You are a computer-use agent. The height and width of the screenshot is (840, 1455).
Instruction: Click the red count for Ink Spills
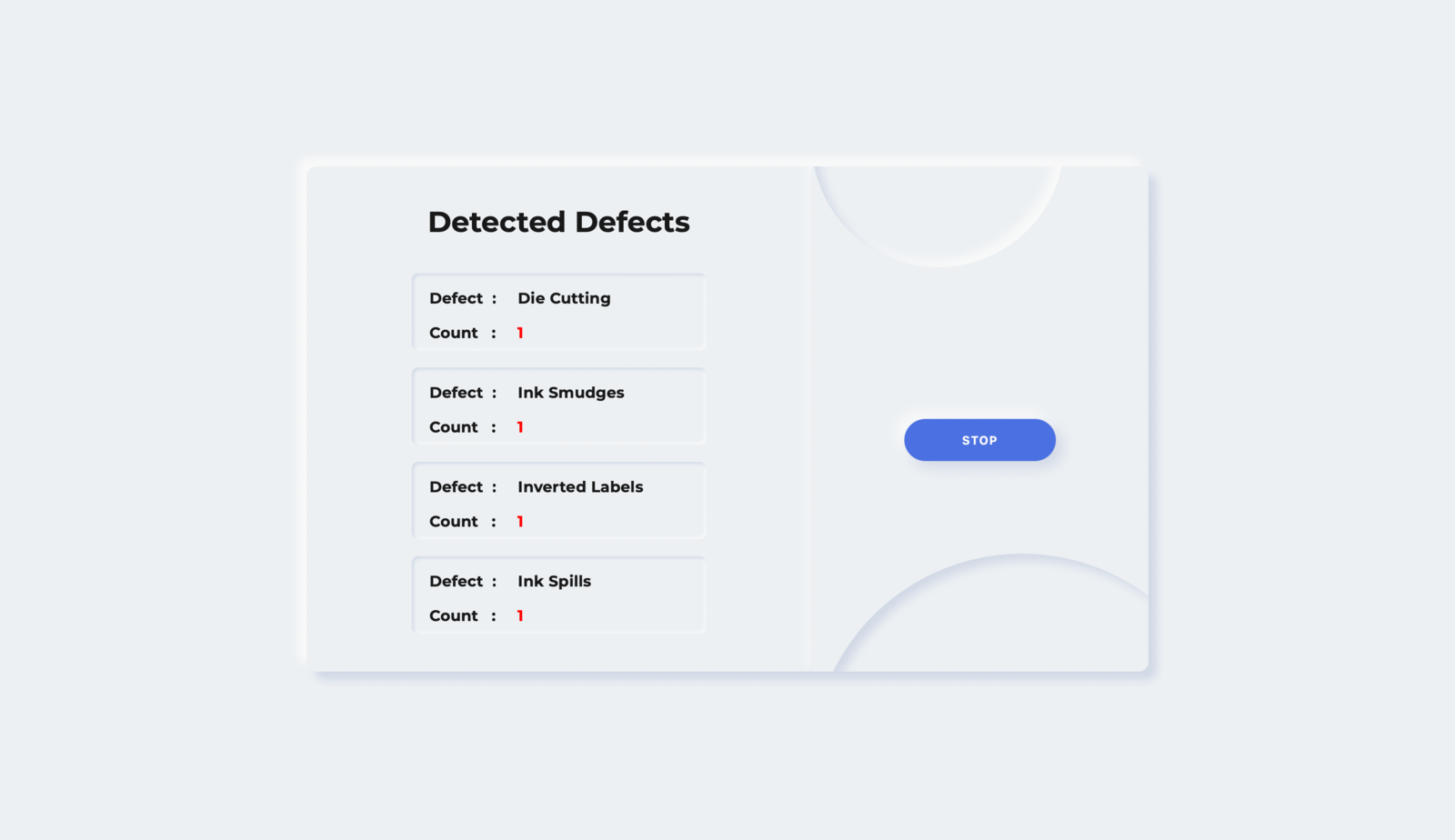[x=520, y=616]
